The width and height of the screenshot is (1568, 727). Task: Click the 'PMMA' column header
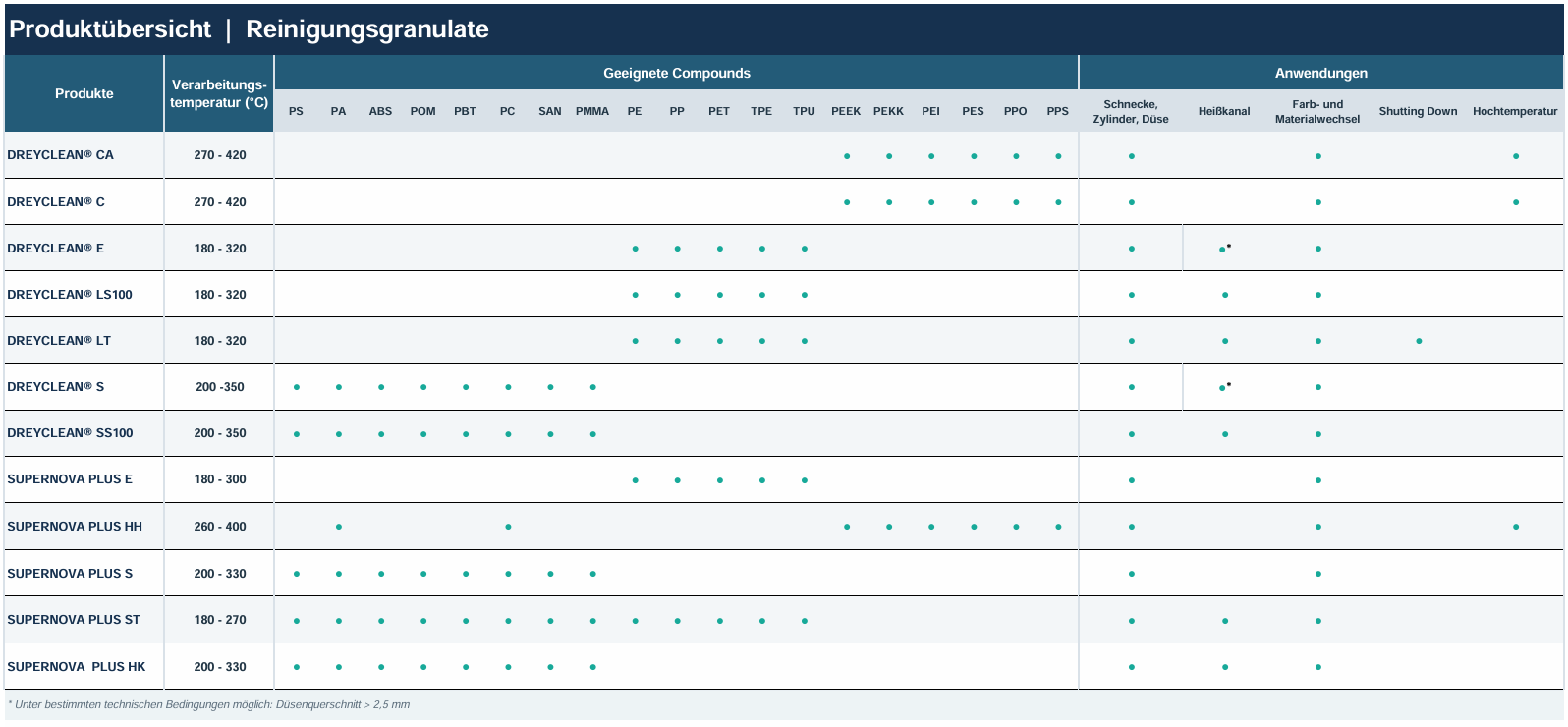592,111
